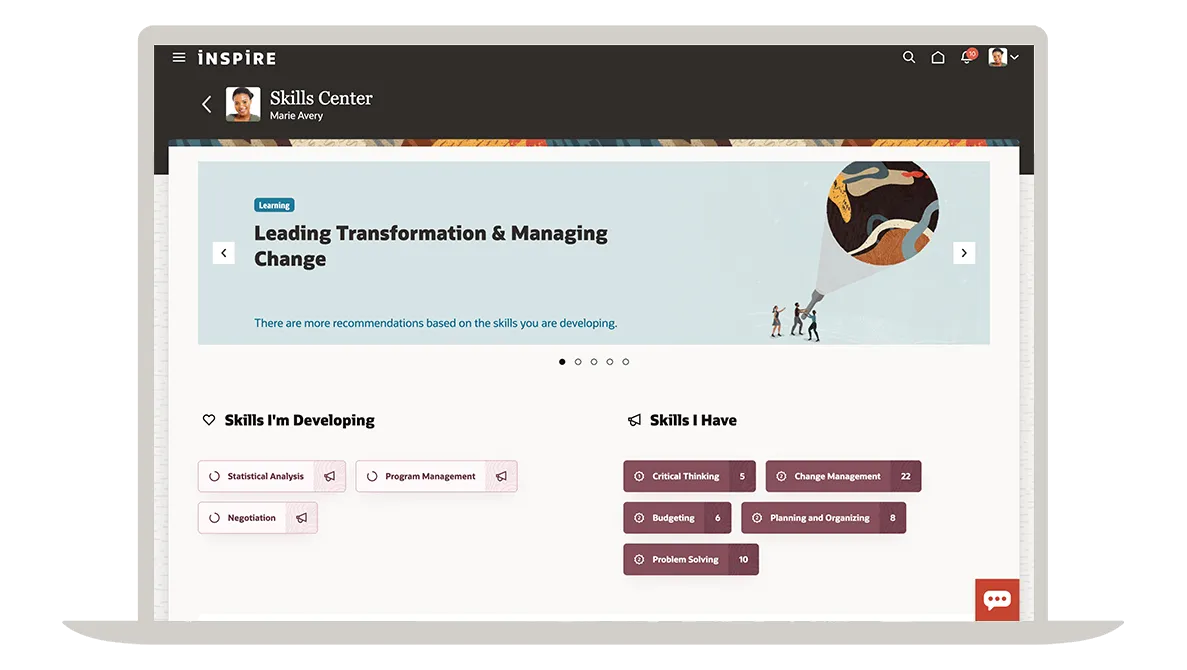Open the Critical Thinking skill chip
Screen dimensions: 1187x670
click(689, 476)
